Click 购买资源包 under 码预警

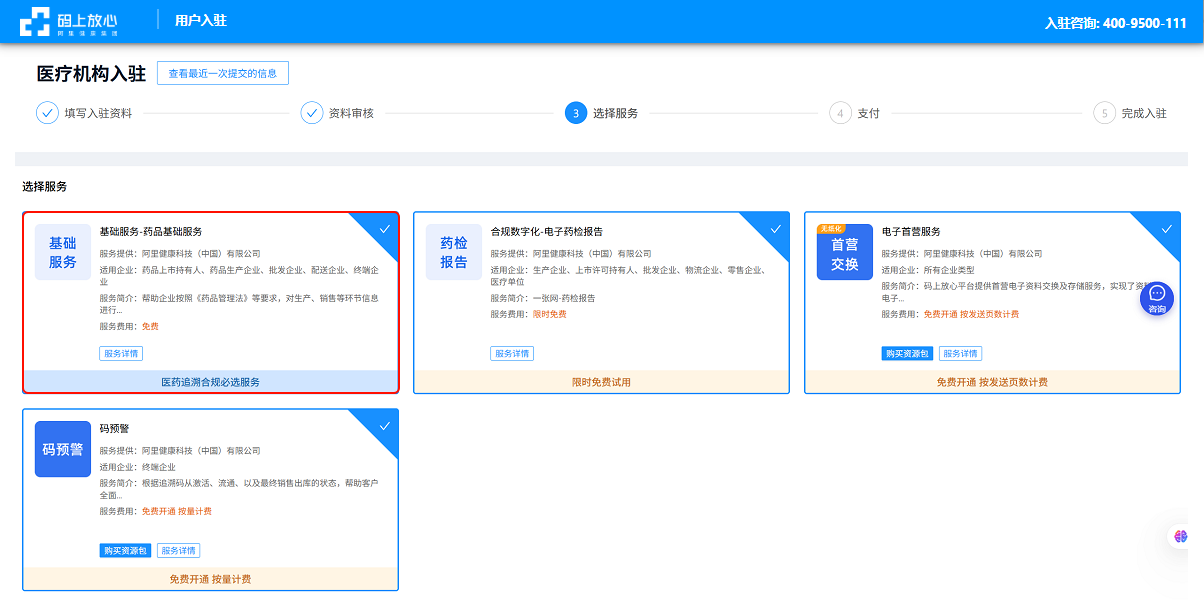pos(125,551)
